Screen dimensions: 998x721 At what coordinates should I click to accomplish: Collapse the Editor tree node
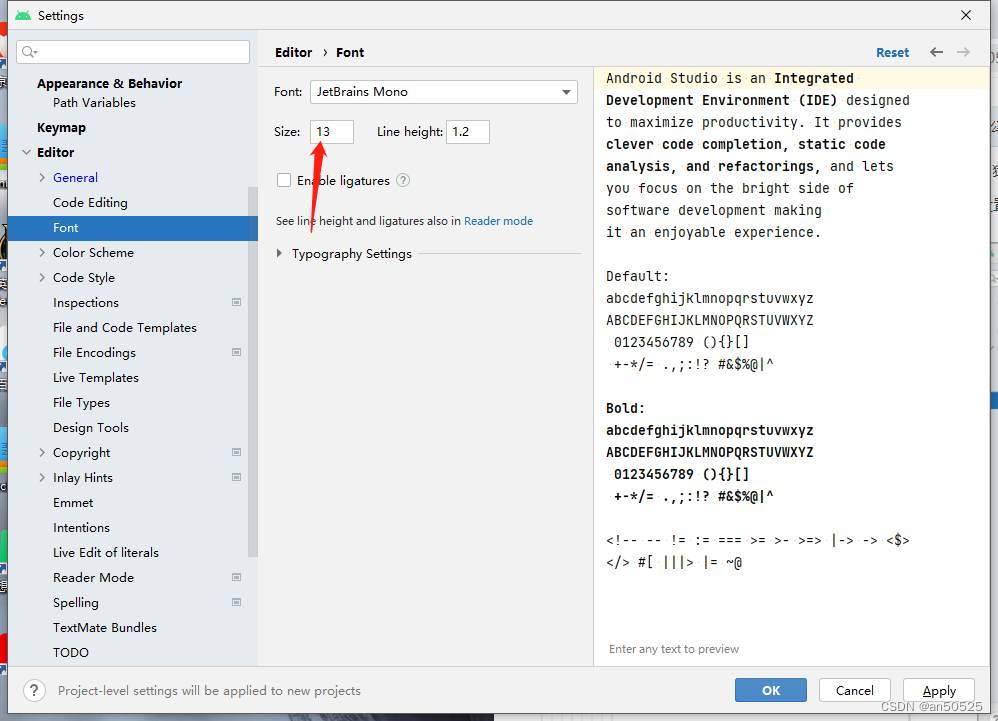(27, 152)
